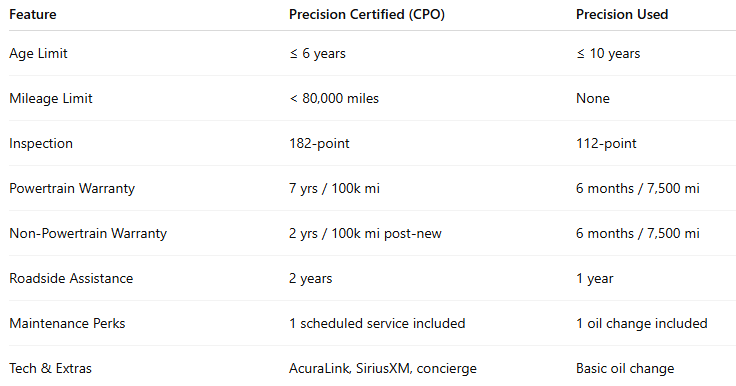Click the ≤ 10 years cell
The width and height of the screenshot is (736, 386).
608,54
